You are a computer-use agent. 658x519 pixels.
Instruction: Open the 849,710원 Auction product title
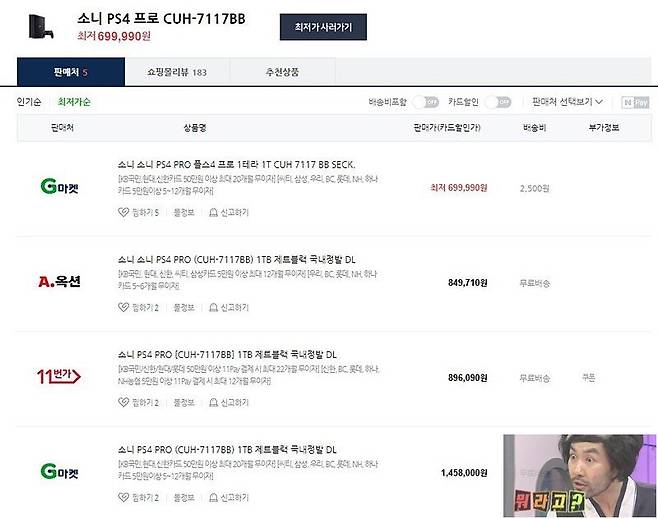237,260
